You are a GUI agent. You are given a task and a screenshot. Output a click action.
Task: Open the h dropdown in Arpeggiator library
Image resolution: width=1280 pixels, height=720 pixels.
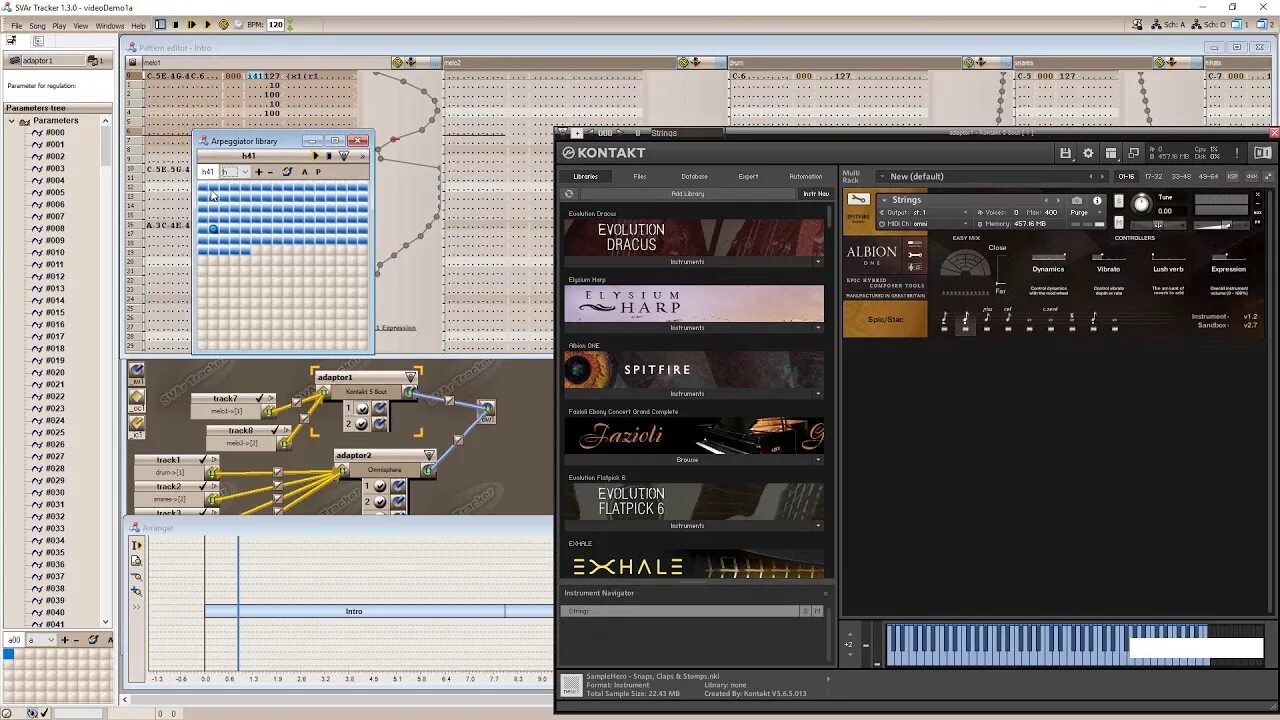point(245,172)
